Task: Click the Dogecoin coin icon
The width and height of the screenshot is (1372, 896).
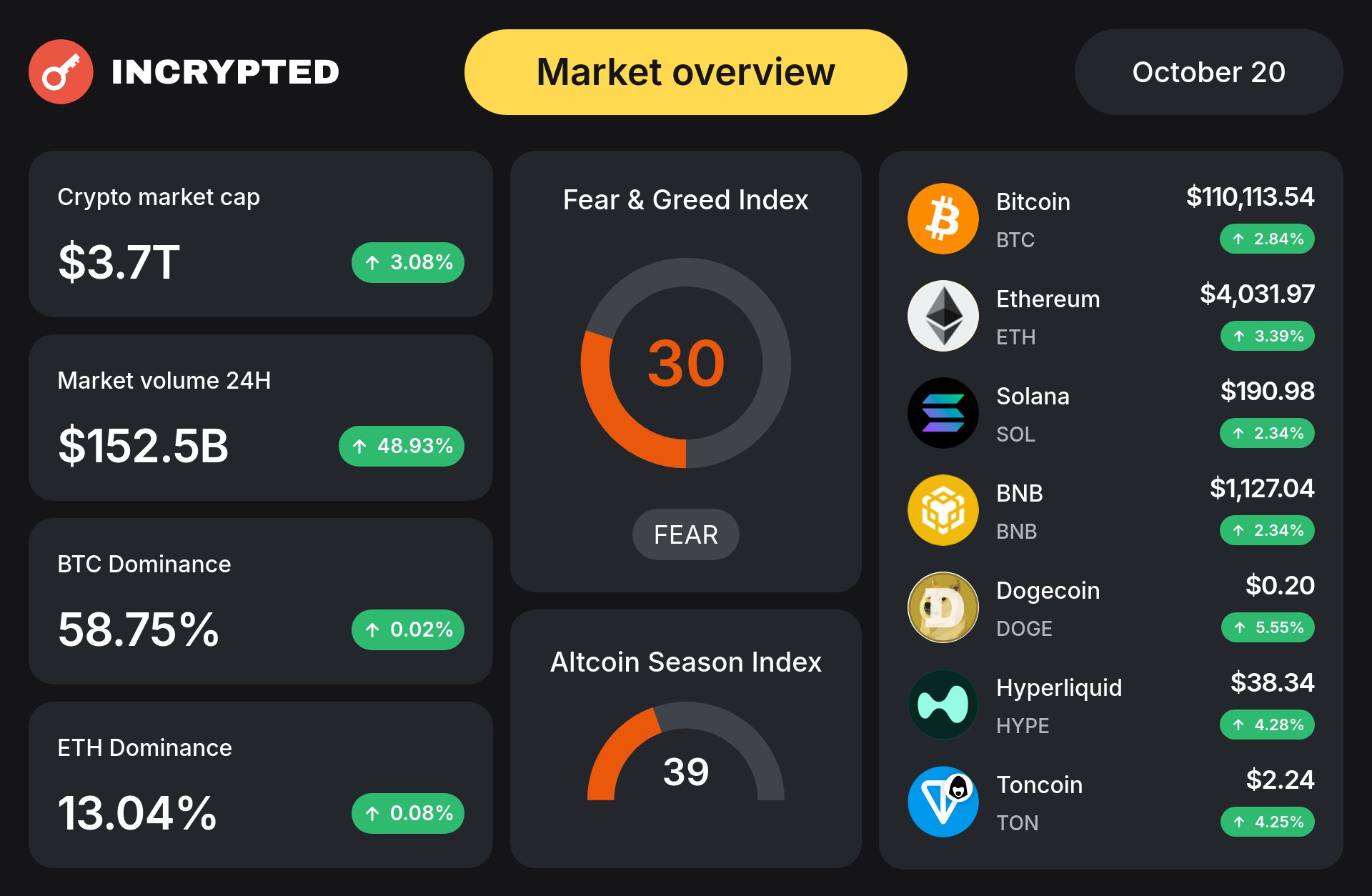Action: 943,607
